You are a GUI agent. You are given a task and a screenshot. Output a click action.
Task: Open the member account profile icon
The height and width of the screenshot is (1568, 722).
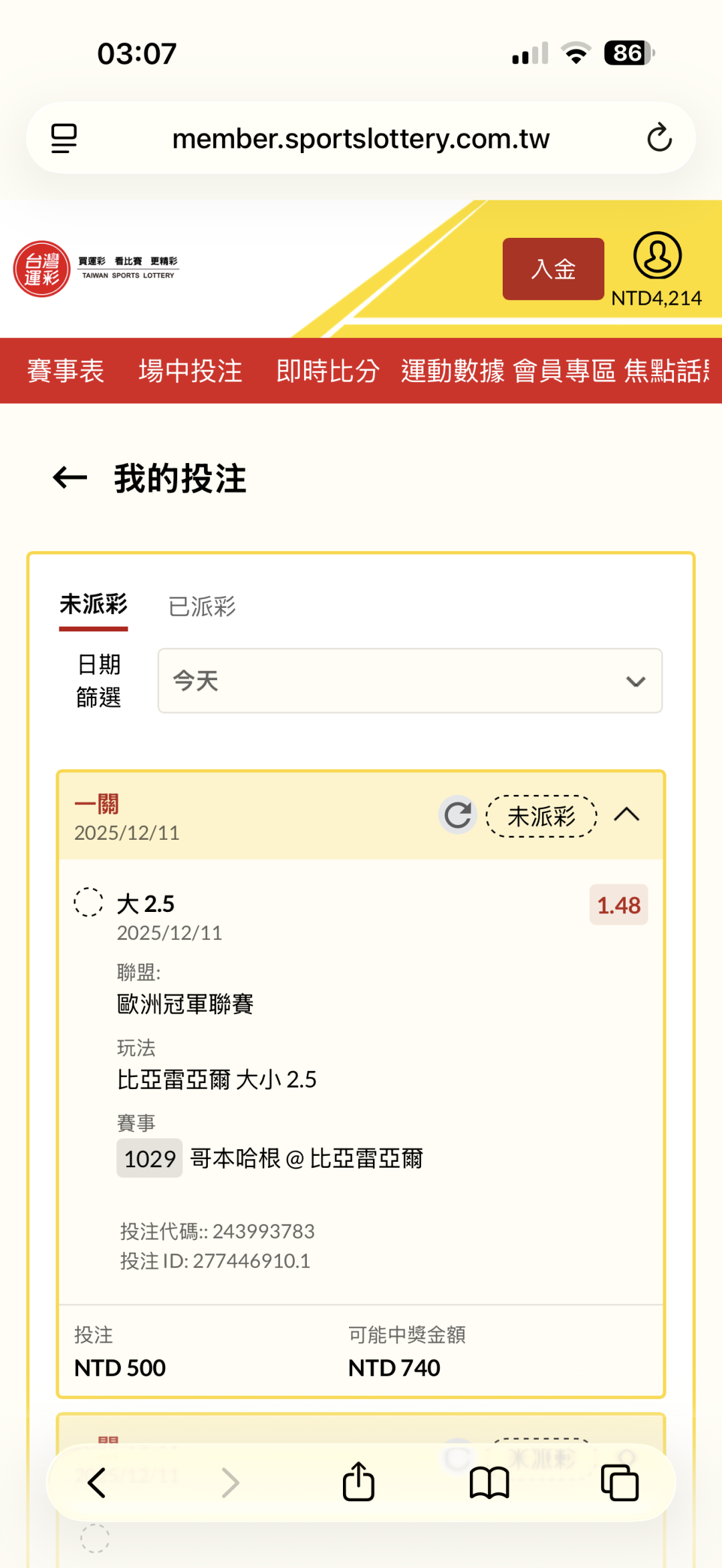tap(657, 256)
